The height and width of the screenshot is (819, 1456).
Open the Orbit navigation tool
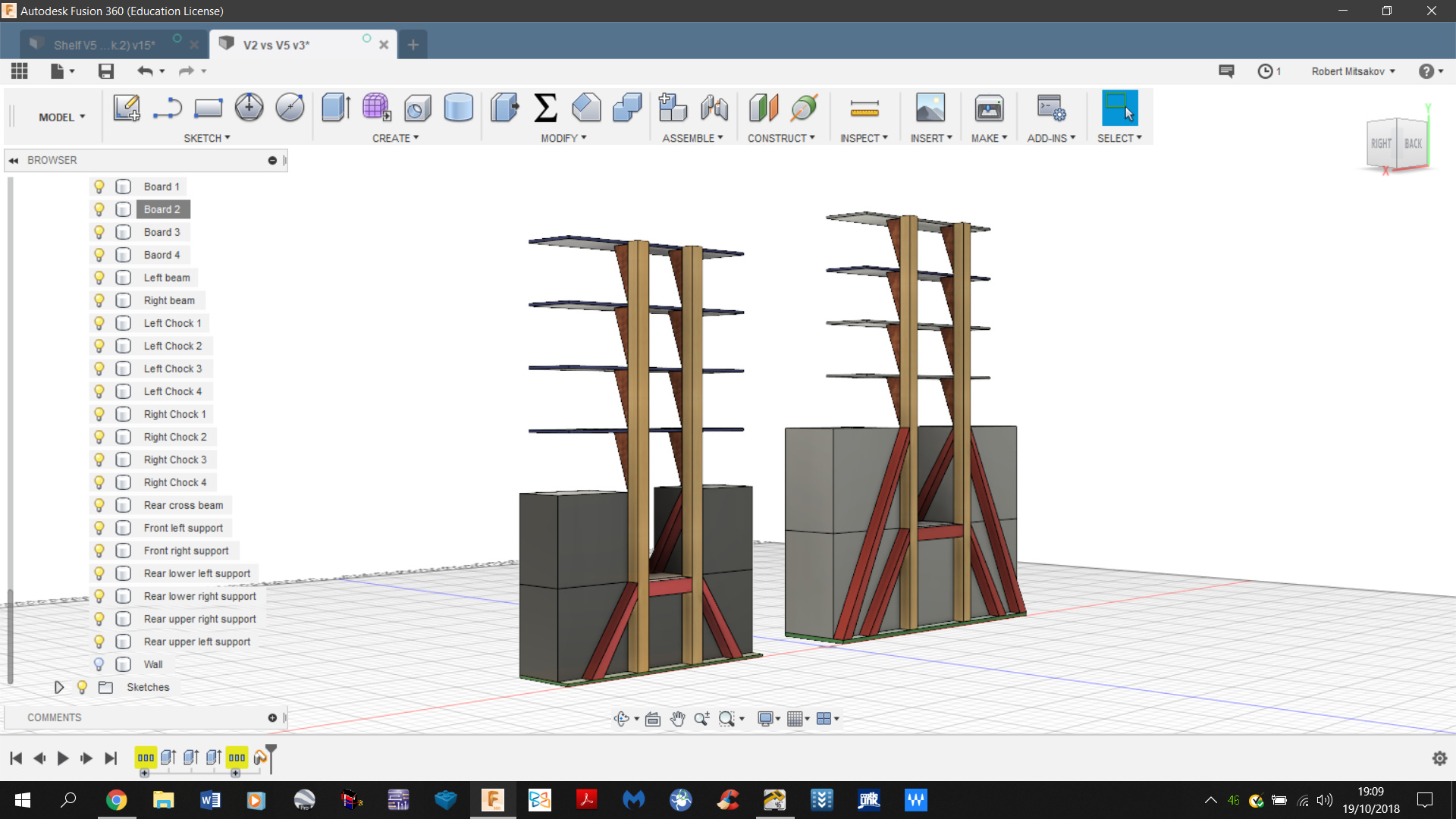point(622,718)
